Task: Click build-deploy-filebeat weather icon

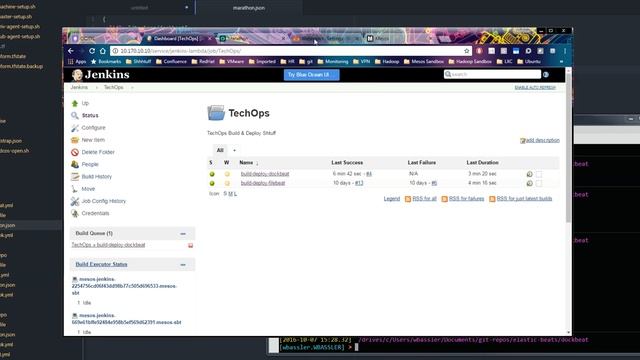Action: (227, 183)
